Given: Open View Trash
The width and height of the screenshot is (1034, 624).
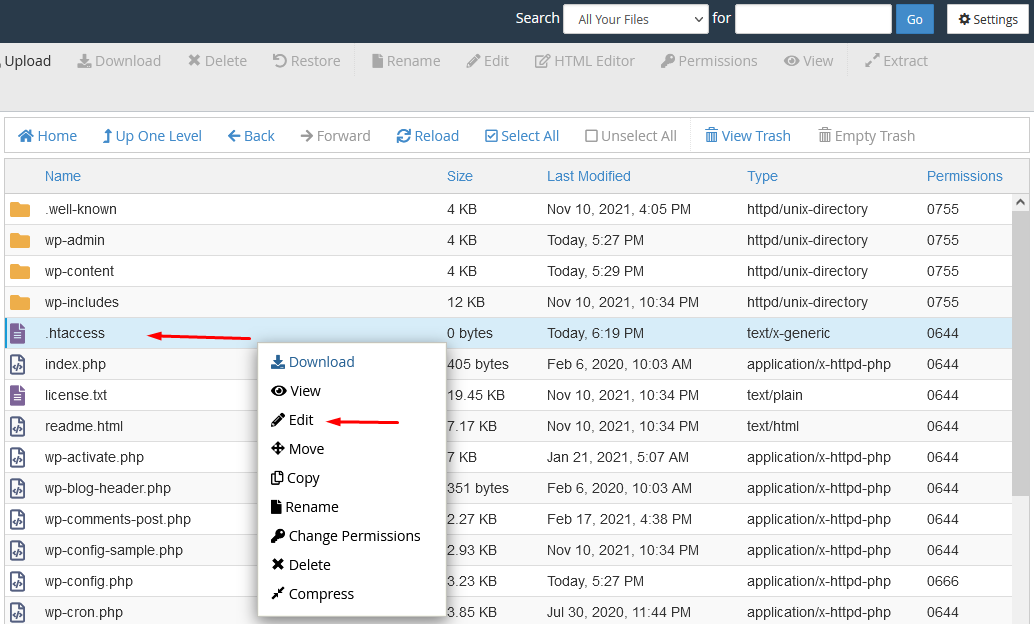Looking at the screenshot, I should 748,136.
